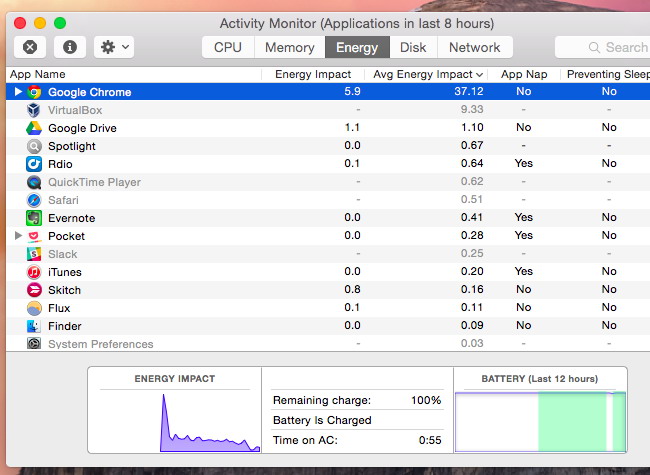
Task: Click the Safari compass icon
Action: pyautogui.click(x=34, y=200)
